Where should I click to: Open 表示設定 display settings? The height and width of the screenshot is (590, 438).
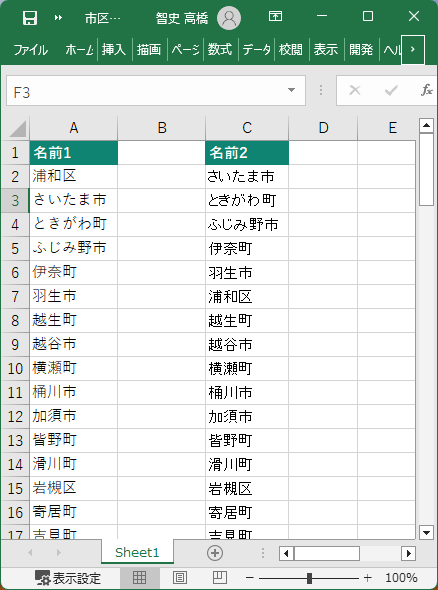68,578
